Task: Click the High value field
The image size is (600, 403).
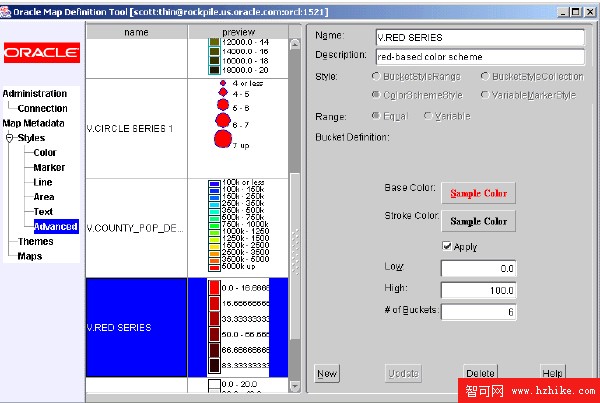Action: (x=478, y=290)
